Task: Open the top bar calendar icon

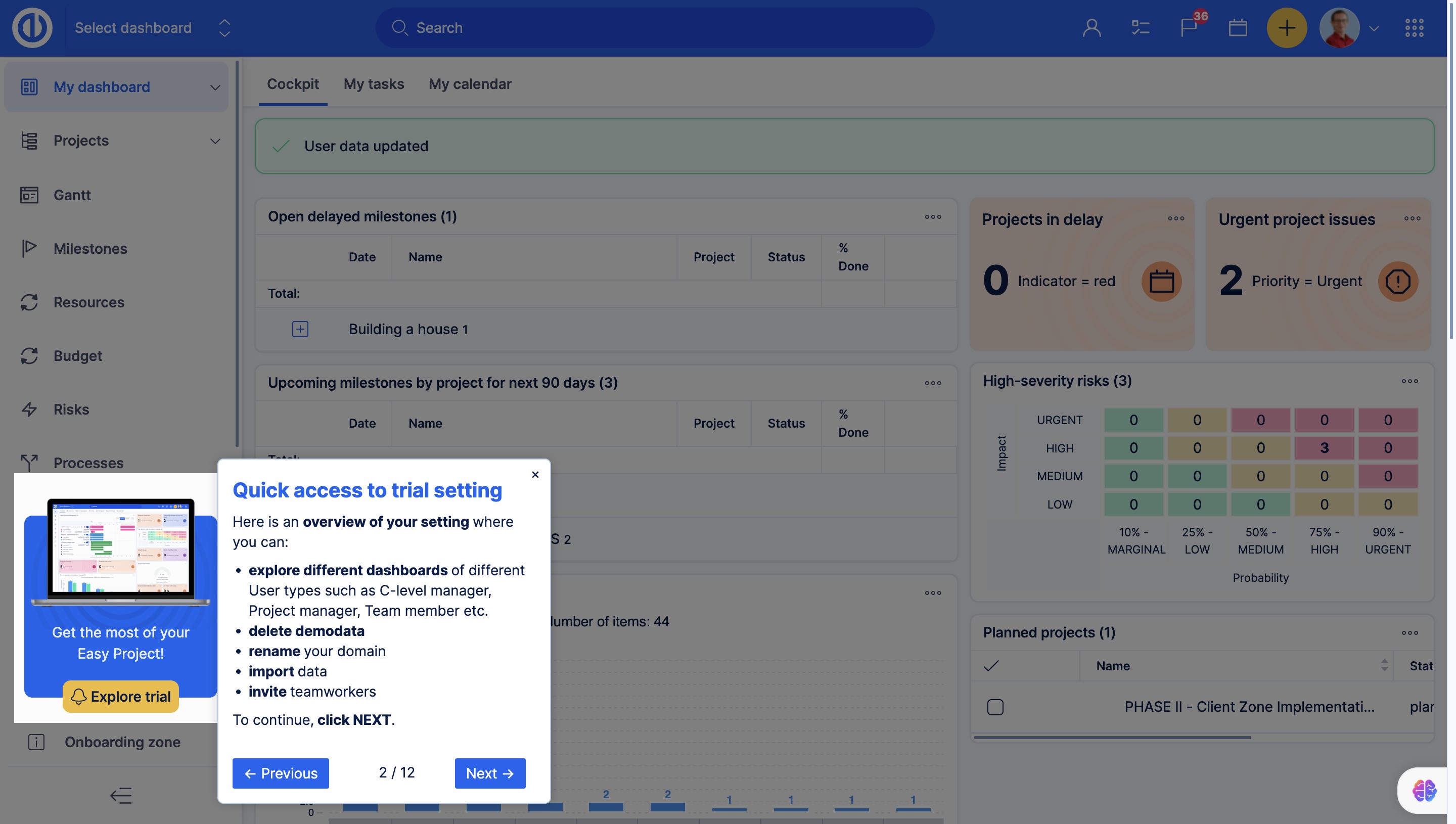Action: 1238,28
